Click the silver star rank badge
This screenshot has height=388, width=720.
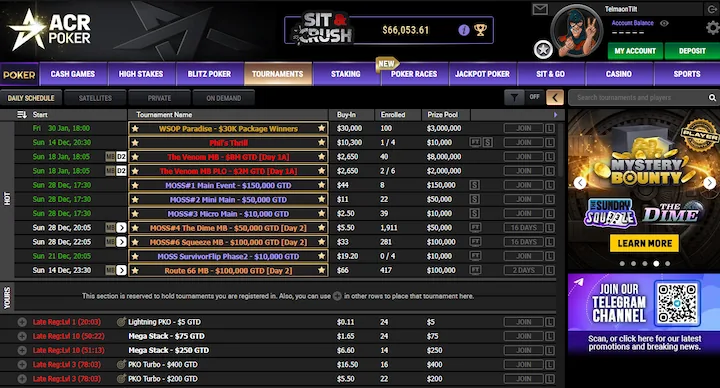pyautogui.click(x=543, y=49)
